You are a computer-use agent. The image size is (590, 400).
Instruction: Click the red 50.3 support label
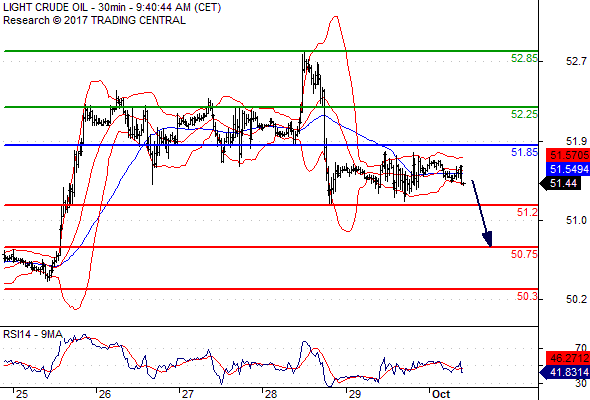[527, 296]
